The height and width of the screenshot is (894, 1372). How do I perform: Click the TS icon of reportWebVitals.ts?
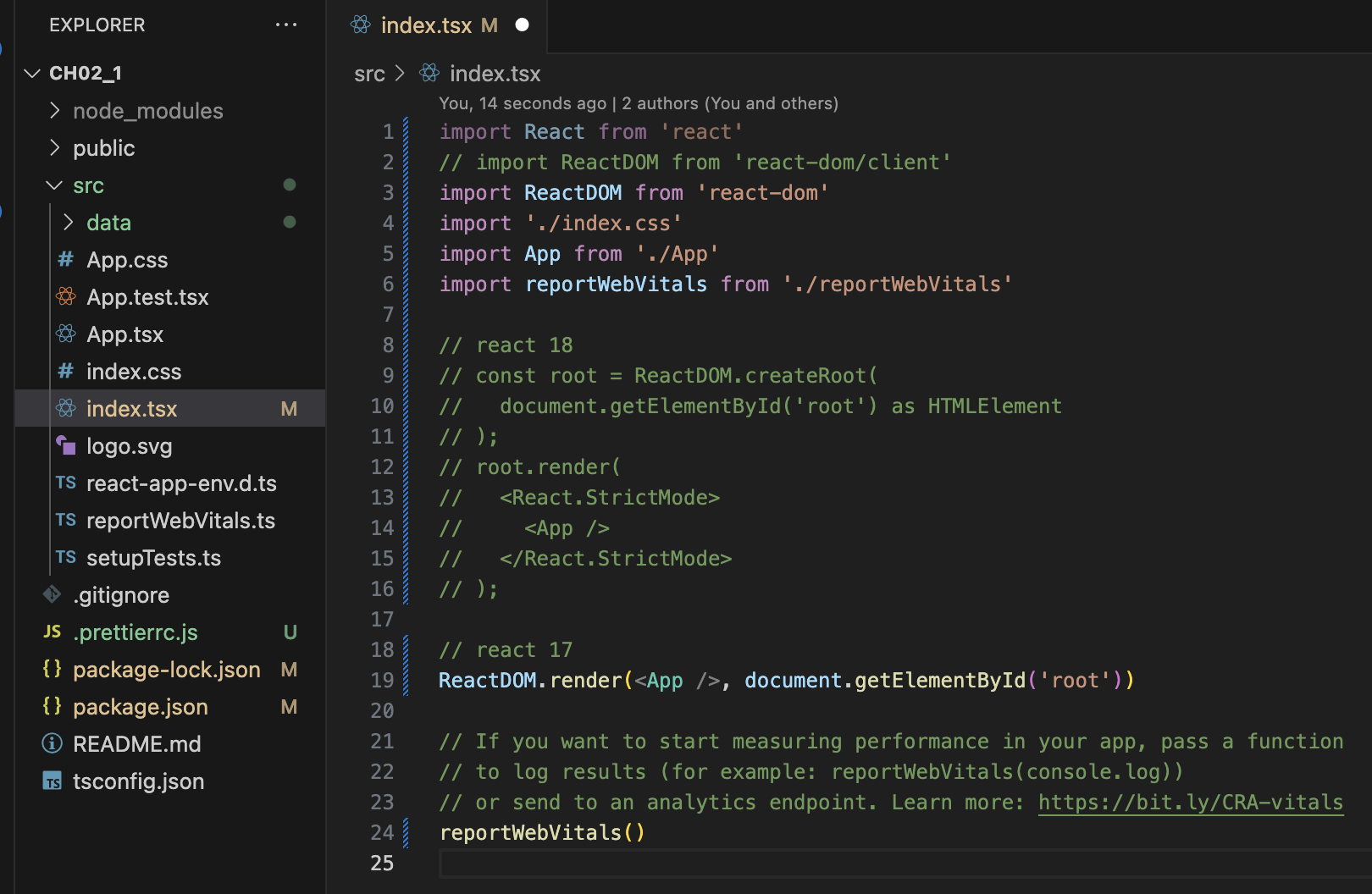(x=66, y=520)
